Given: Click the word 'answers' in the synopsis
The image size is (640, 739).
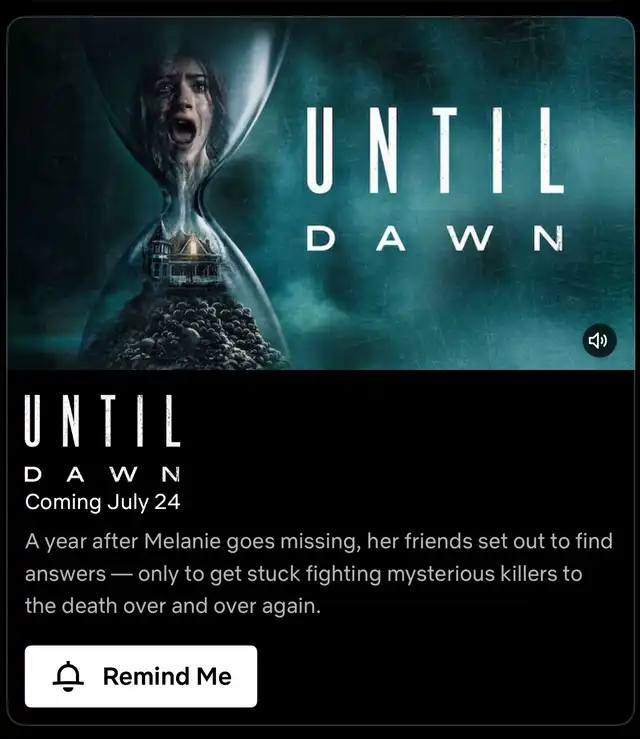Looking at the screenshot, I should [66, 575].
